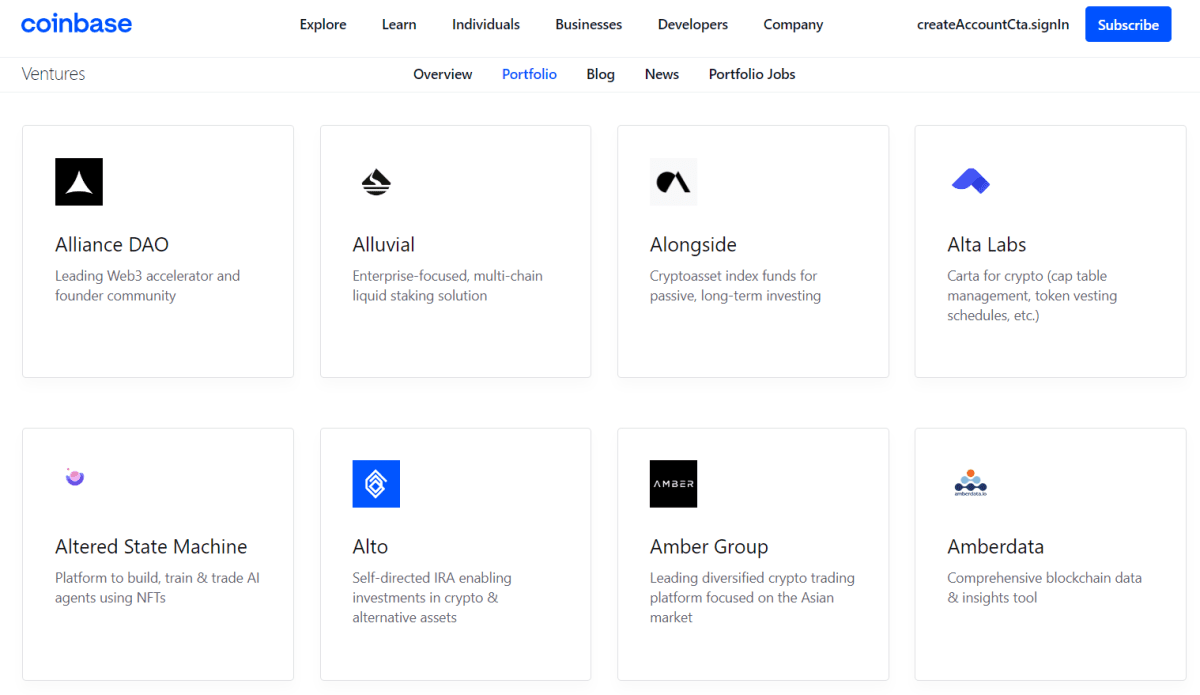Open the Businesses menu
1200x695 pixels.
pos(589,24)
